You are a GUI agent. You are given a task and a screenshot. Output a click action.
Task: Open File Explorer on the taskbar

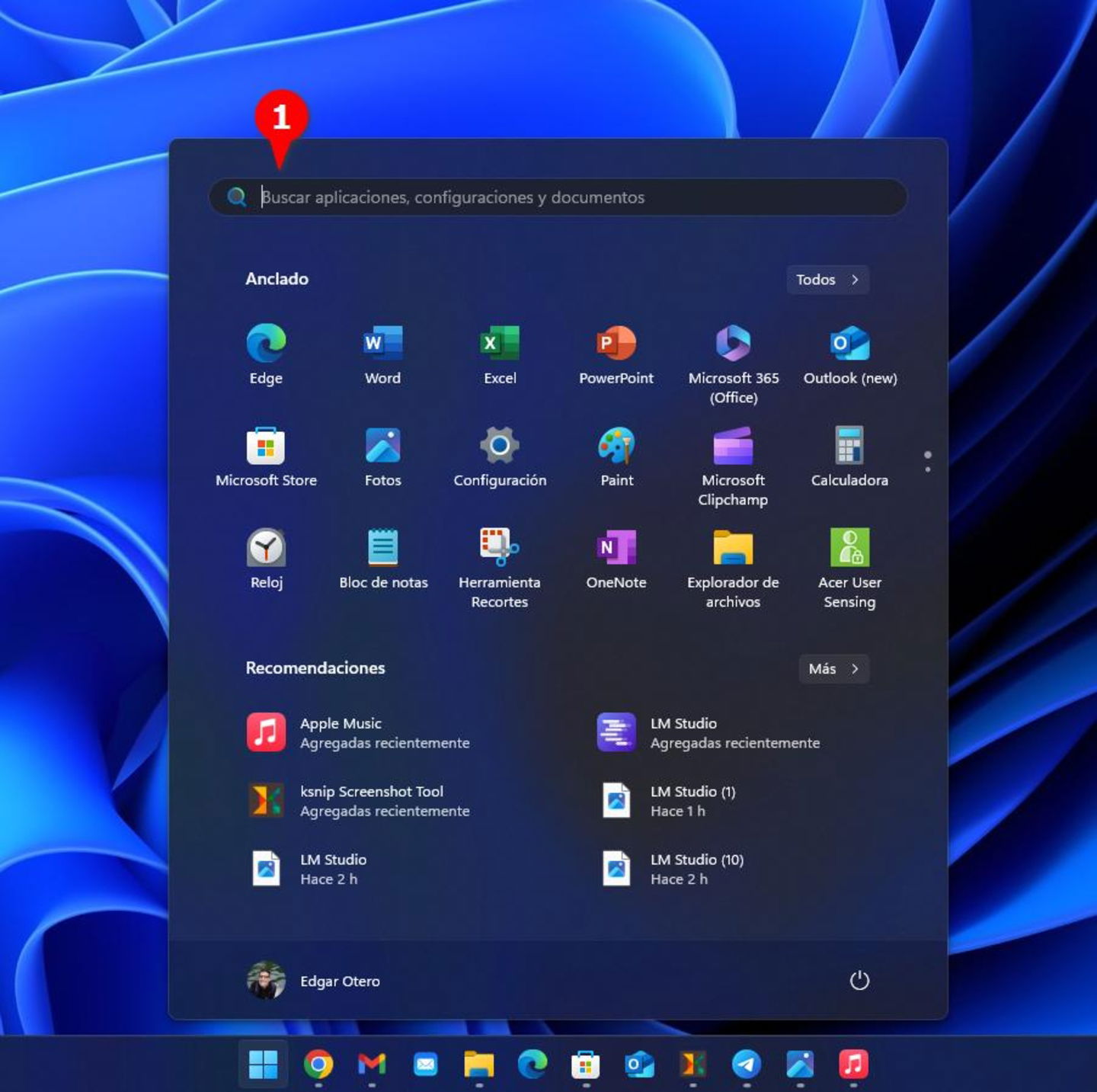click(479, 1064)
